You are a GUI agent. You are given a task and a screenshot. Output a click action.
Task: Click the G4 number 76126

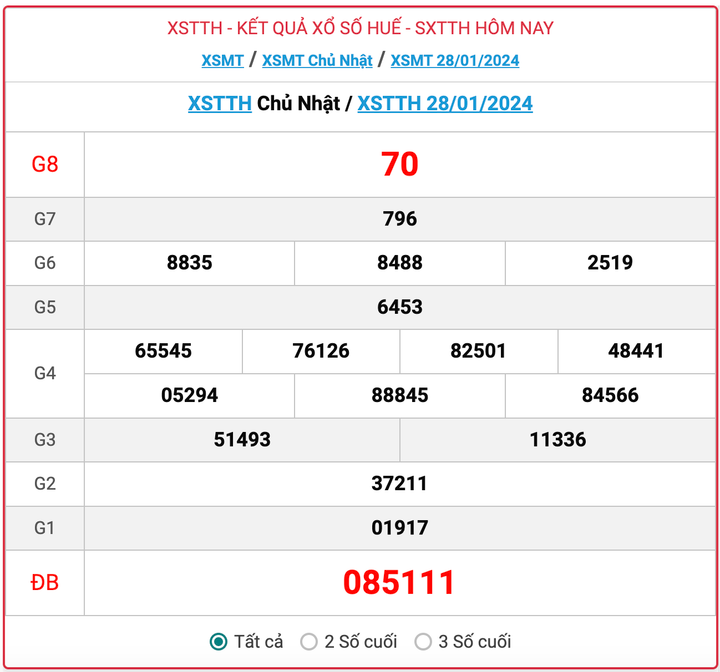coord(321,351)
